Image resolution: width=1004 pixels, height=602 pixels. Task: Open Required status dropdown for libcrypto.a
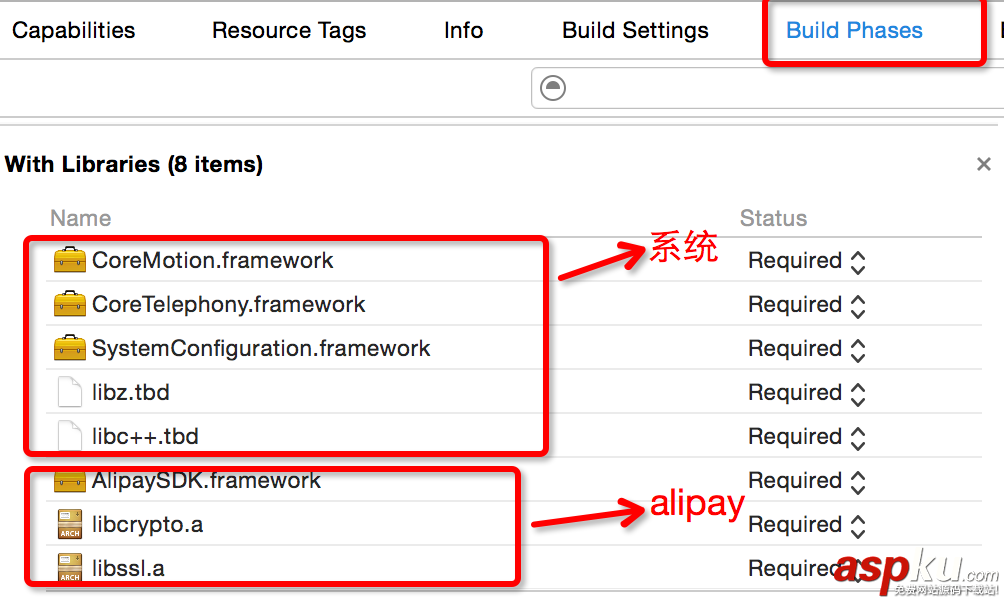806,525
